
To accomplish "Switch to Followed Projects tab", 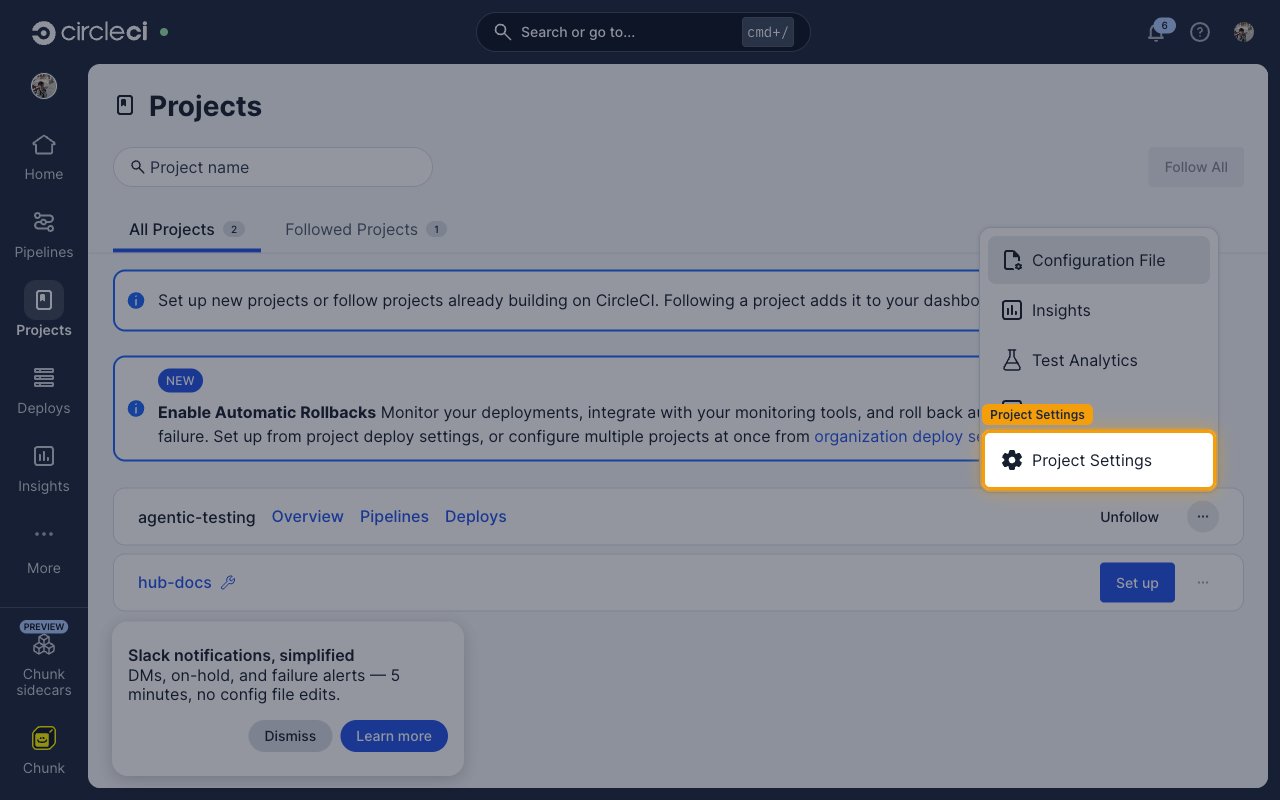I will [x=366, y=229].
